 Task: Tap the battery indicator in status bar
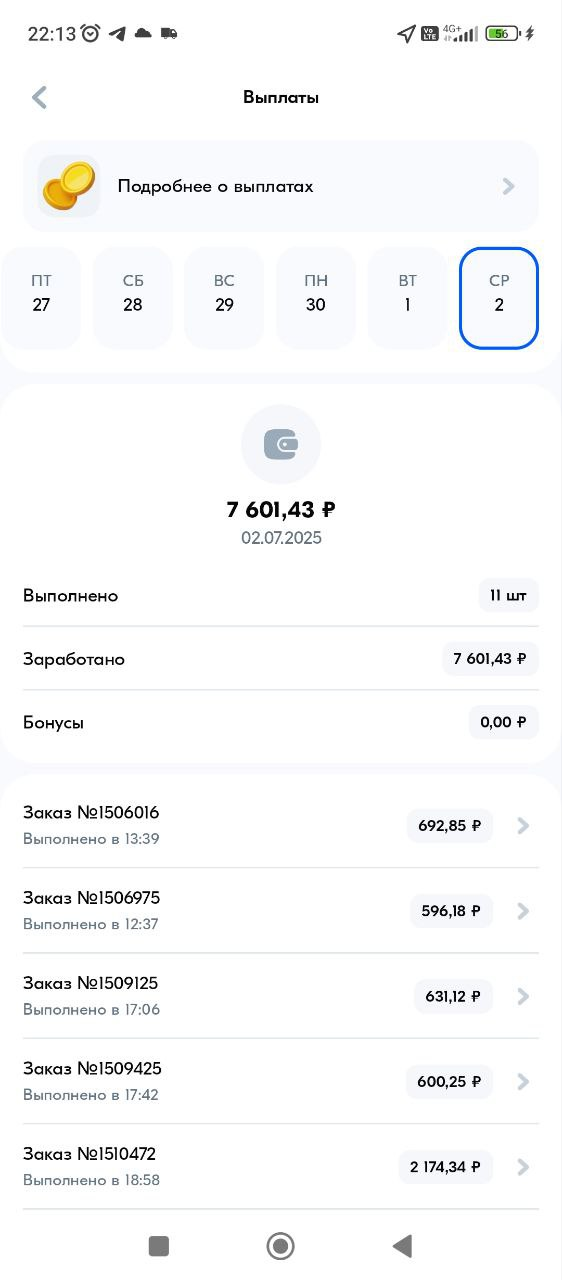point(502,33)
